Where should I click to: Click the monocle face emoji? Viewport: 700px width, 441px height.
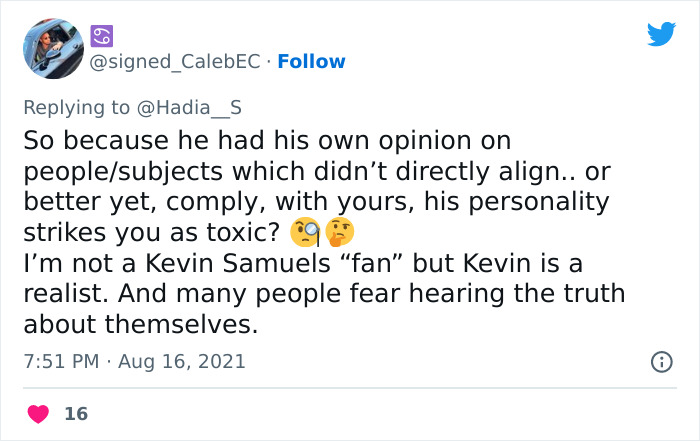coord(304,232)
